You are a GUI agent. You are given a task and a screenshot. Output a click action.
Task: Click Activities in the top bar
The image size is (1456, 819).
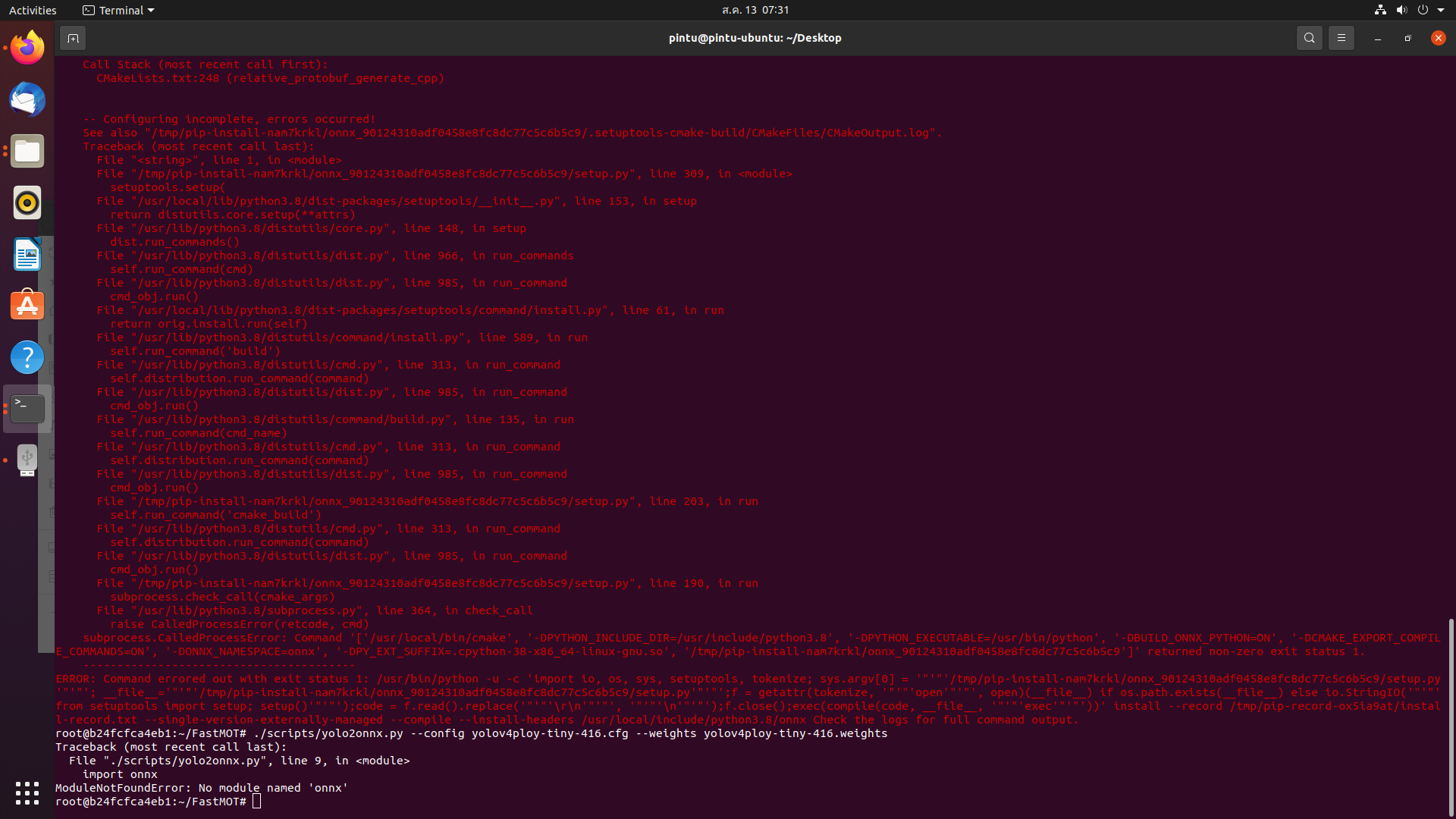coord(33,10)
